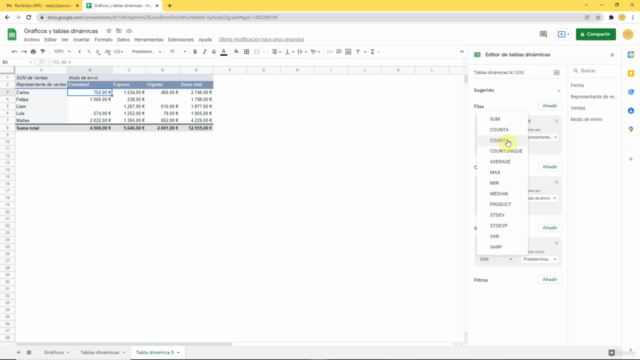Image resolution: width=640 pixels, height=360 pixels.
Task: Select the Ventas field in list
Action: click(578, 108)
